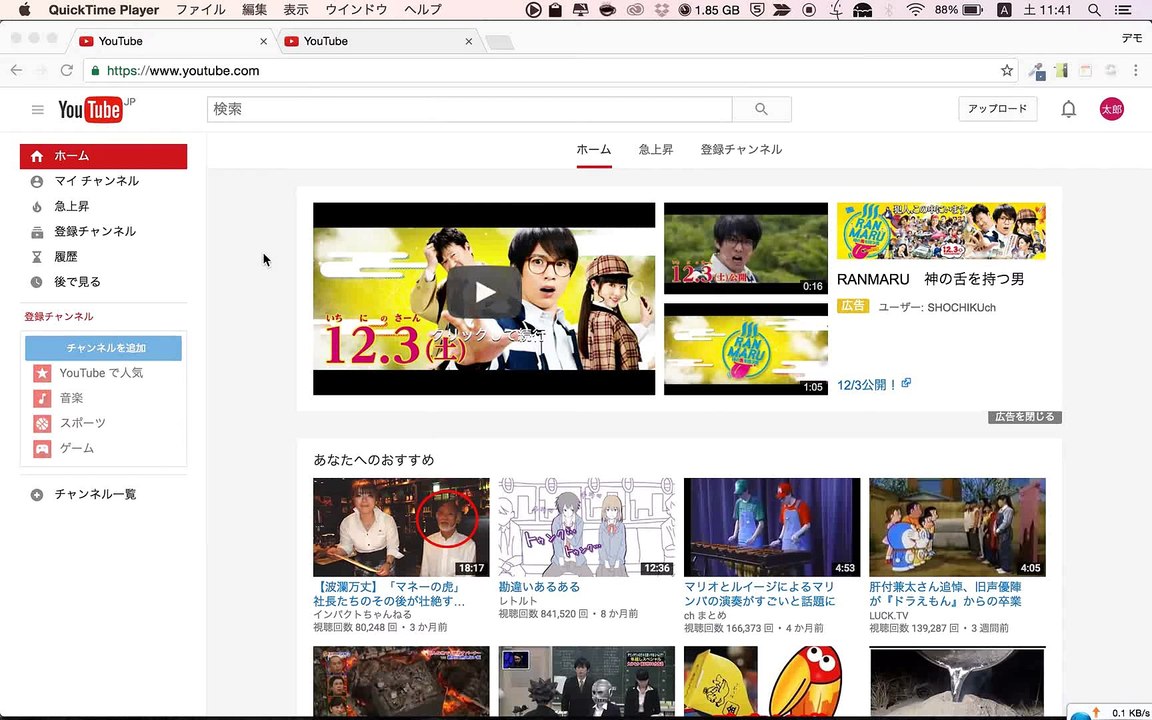This screenshot has width=1152, height=720.
Task: Open the 勘違いあるある video title
Action: 539,587
